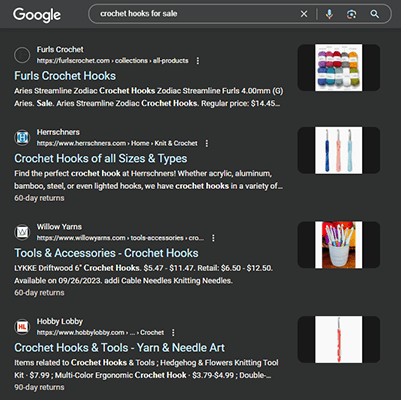Open 'Tools & Accessories - Crochet Hooks' link
The height and width of the screenshot is (400, 401).
pos(106,253)
